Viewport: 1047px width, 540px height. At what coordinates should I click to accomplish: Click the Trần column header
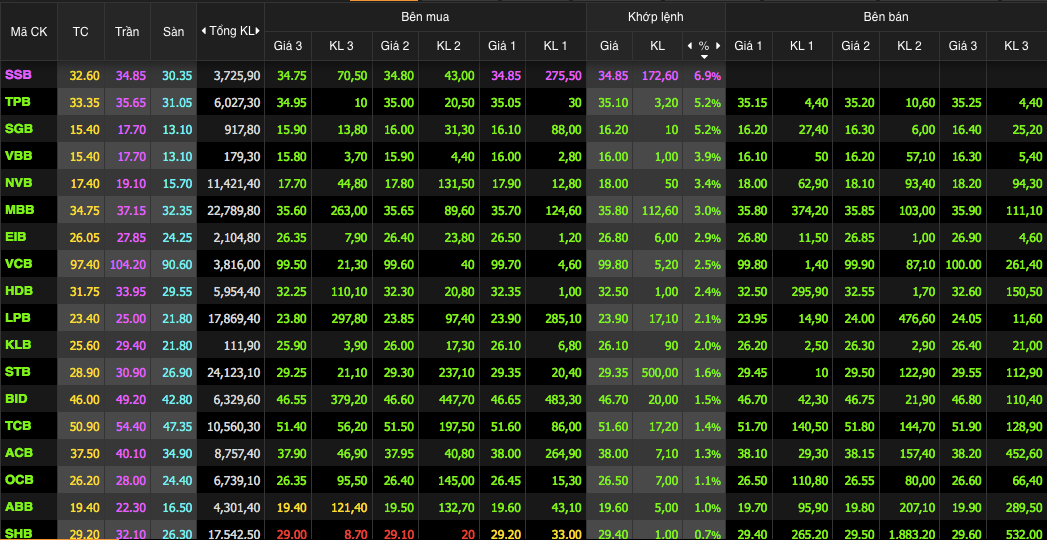click(127, 31)
